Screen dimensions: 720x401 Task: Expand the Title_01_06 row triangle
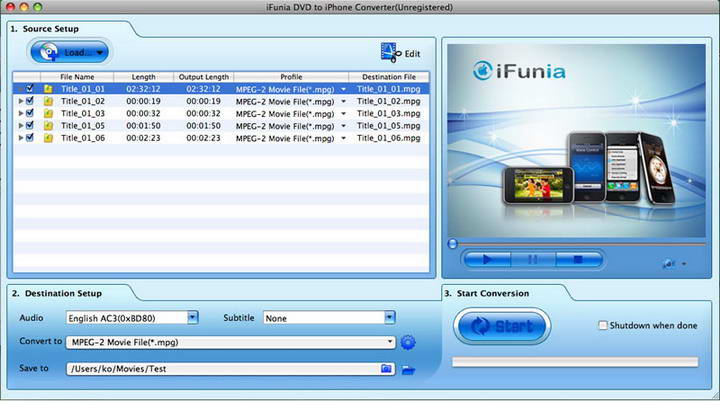[21, 138]
